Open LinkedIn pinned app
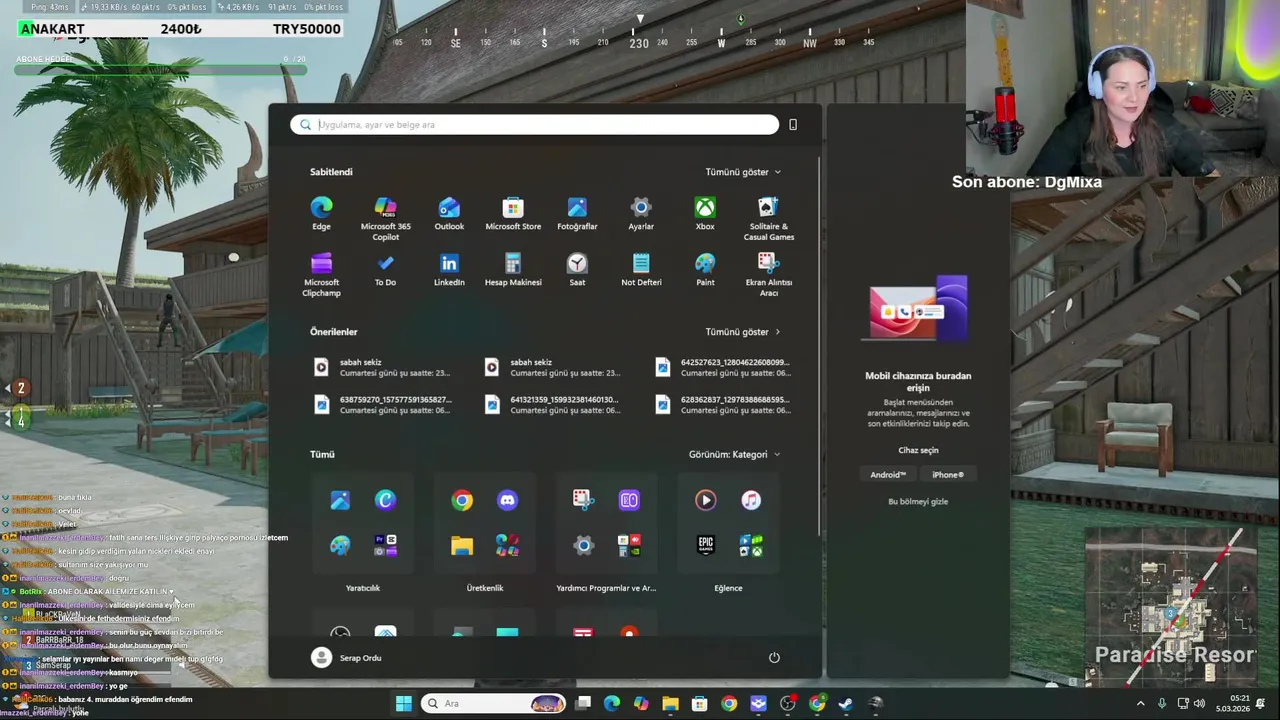Screen dimensions: 1280x720 (449, 269)
